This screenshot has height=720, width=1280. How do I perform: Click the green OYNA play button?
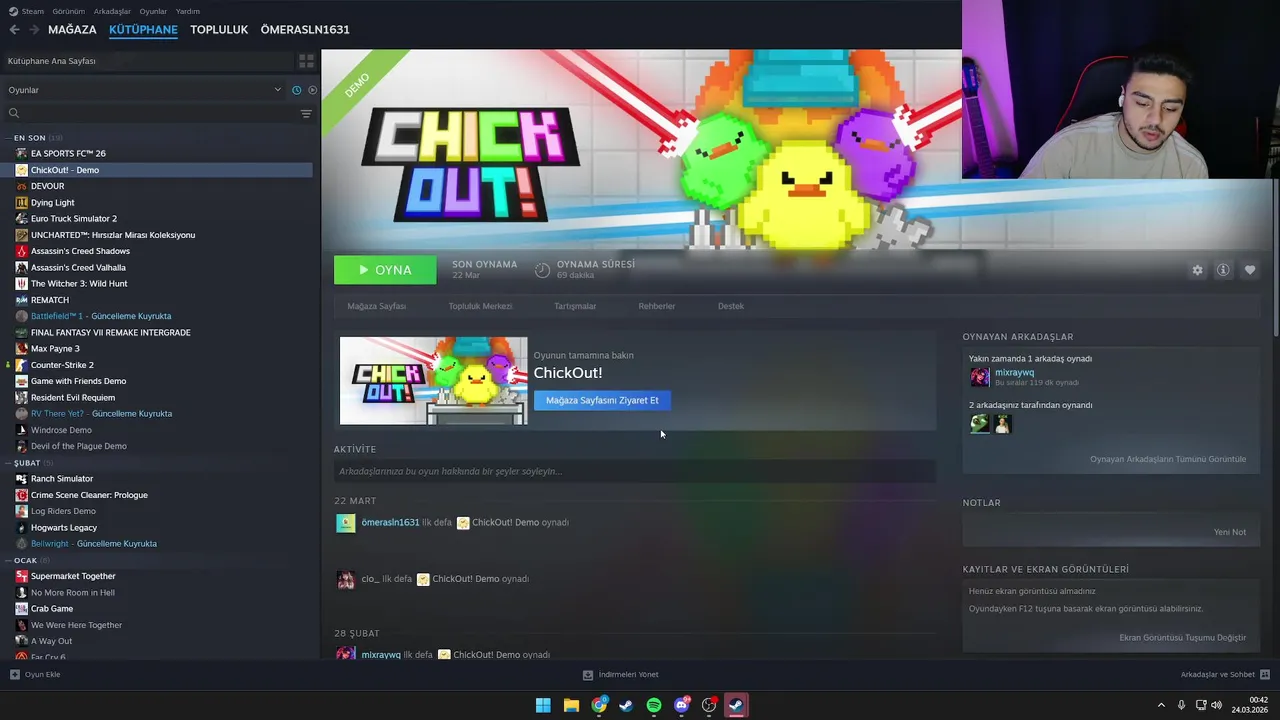[x=385, y=270]
